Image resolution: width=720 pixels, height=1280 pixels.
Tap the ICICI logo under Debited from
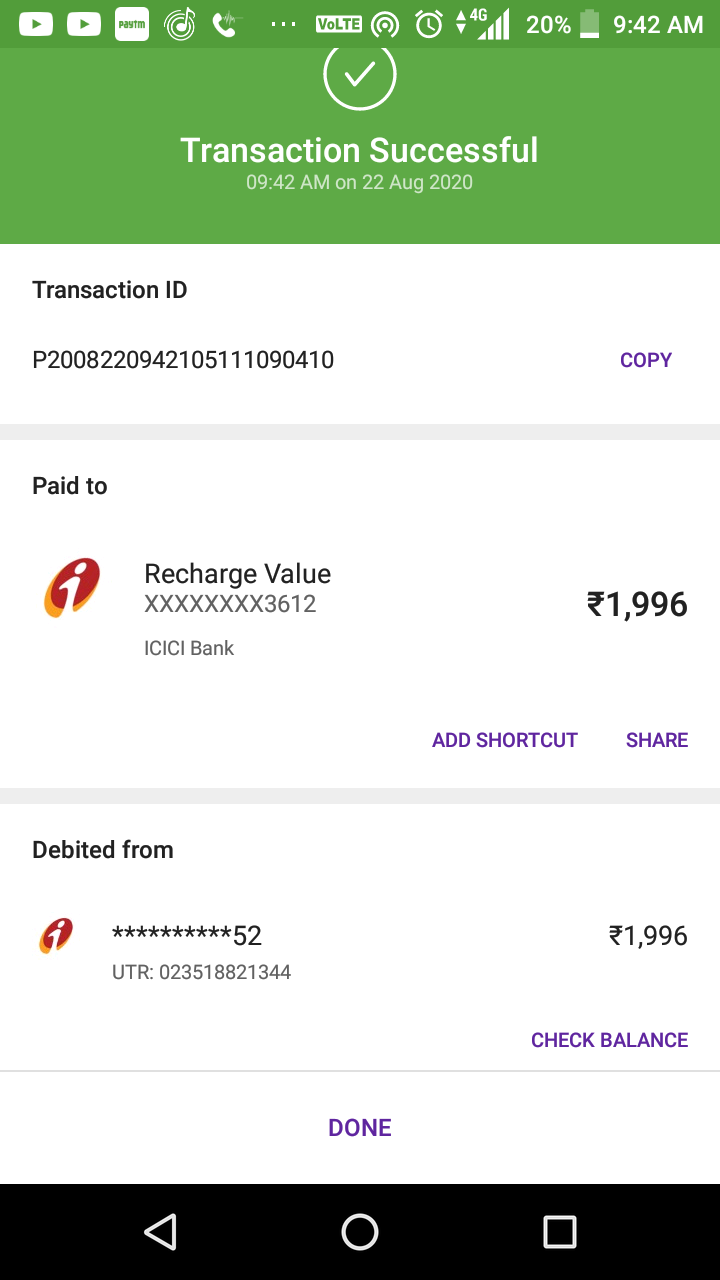(x=56, y=936)
